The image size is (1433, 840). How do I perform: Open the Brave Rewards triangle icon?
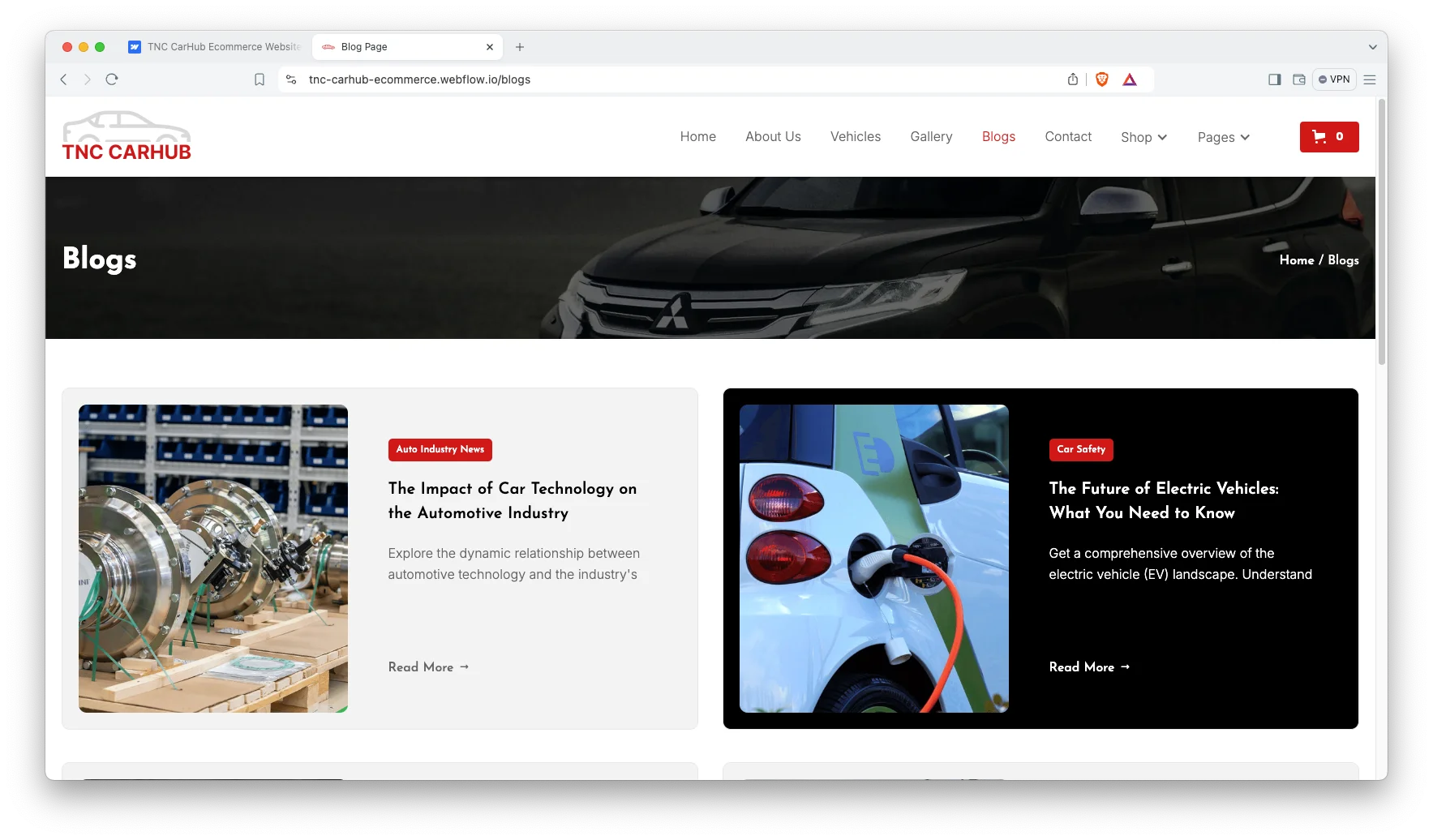tap(1130, 79)
